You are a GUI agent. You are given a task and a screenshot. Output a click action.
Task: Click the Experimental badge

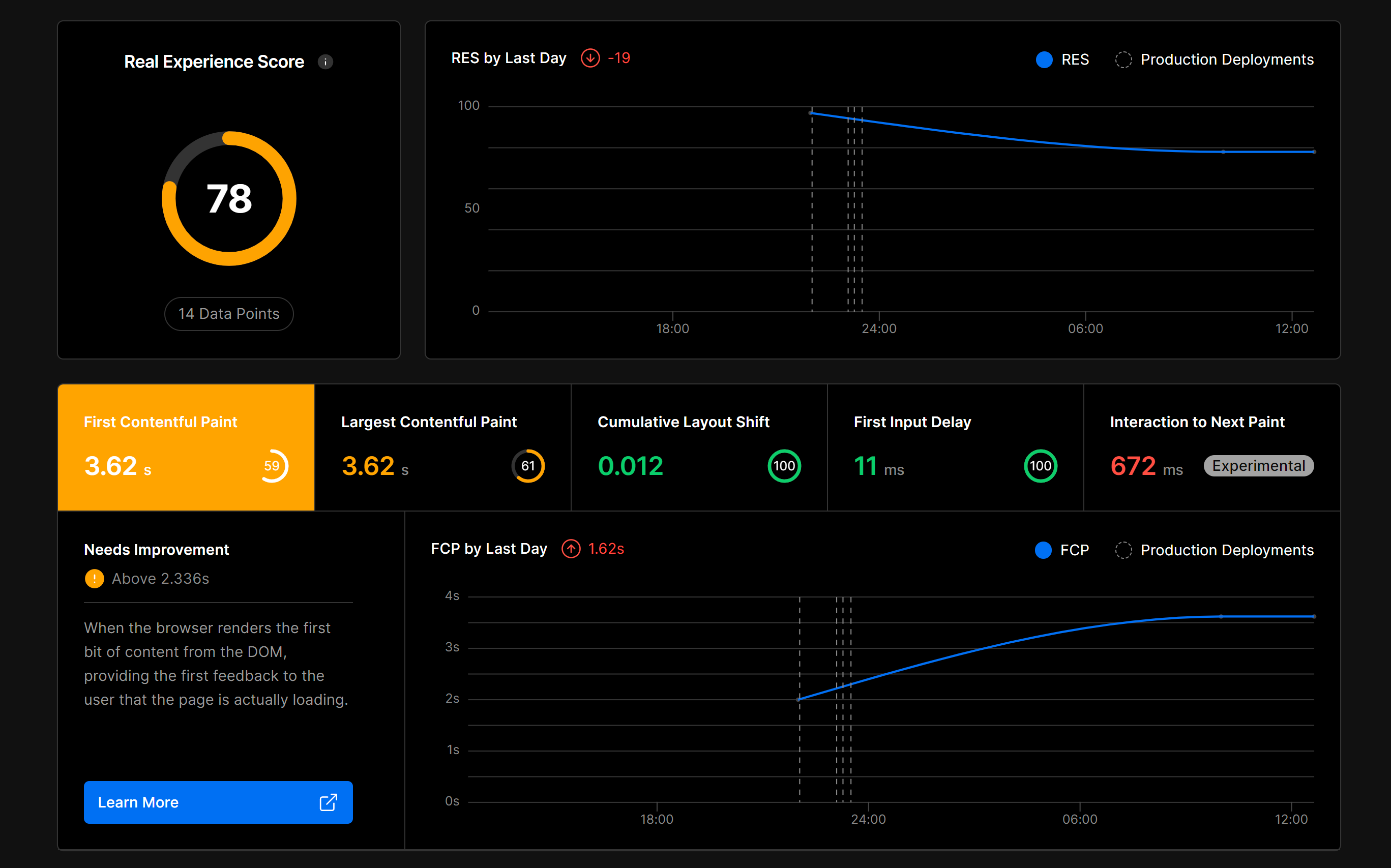click(x=1258, y=466)
